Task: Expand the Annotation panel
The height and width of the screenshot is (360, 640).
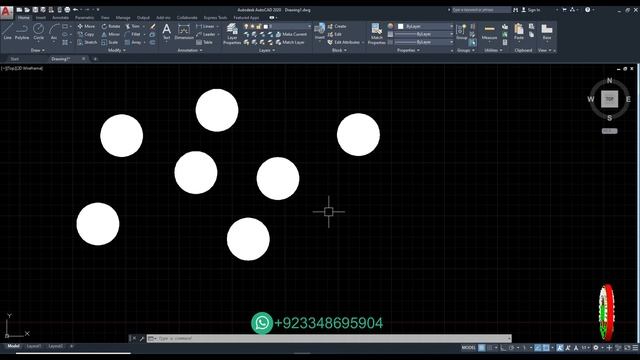Action: (x=190, y=50)
